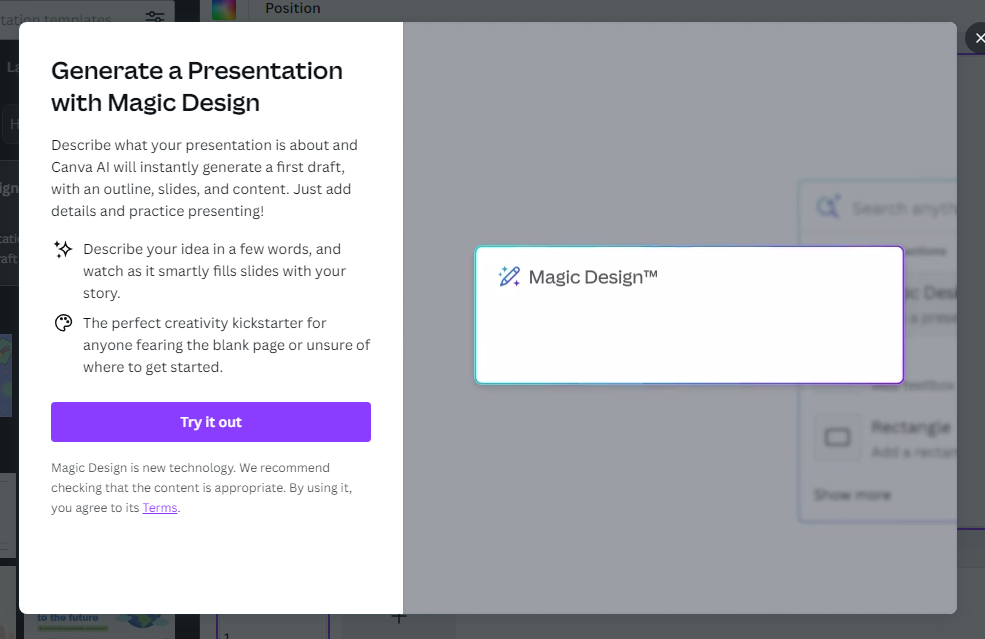Expand the Show more option
Image resolution: width=985 pixels, height=639 pixels.
click(x=852, y=495)
